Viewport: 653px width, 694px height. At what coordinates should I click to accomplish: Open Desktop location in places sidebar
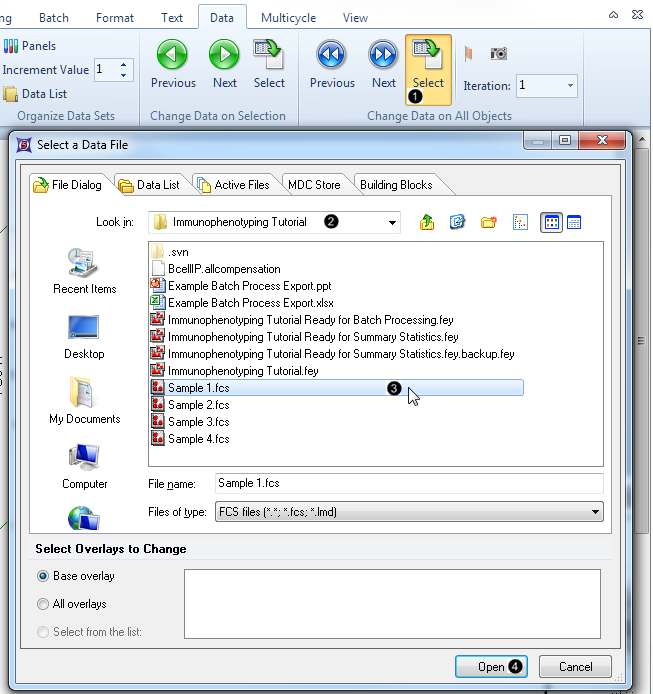tap(85, 335)
